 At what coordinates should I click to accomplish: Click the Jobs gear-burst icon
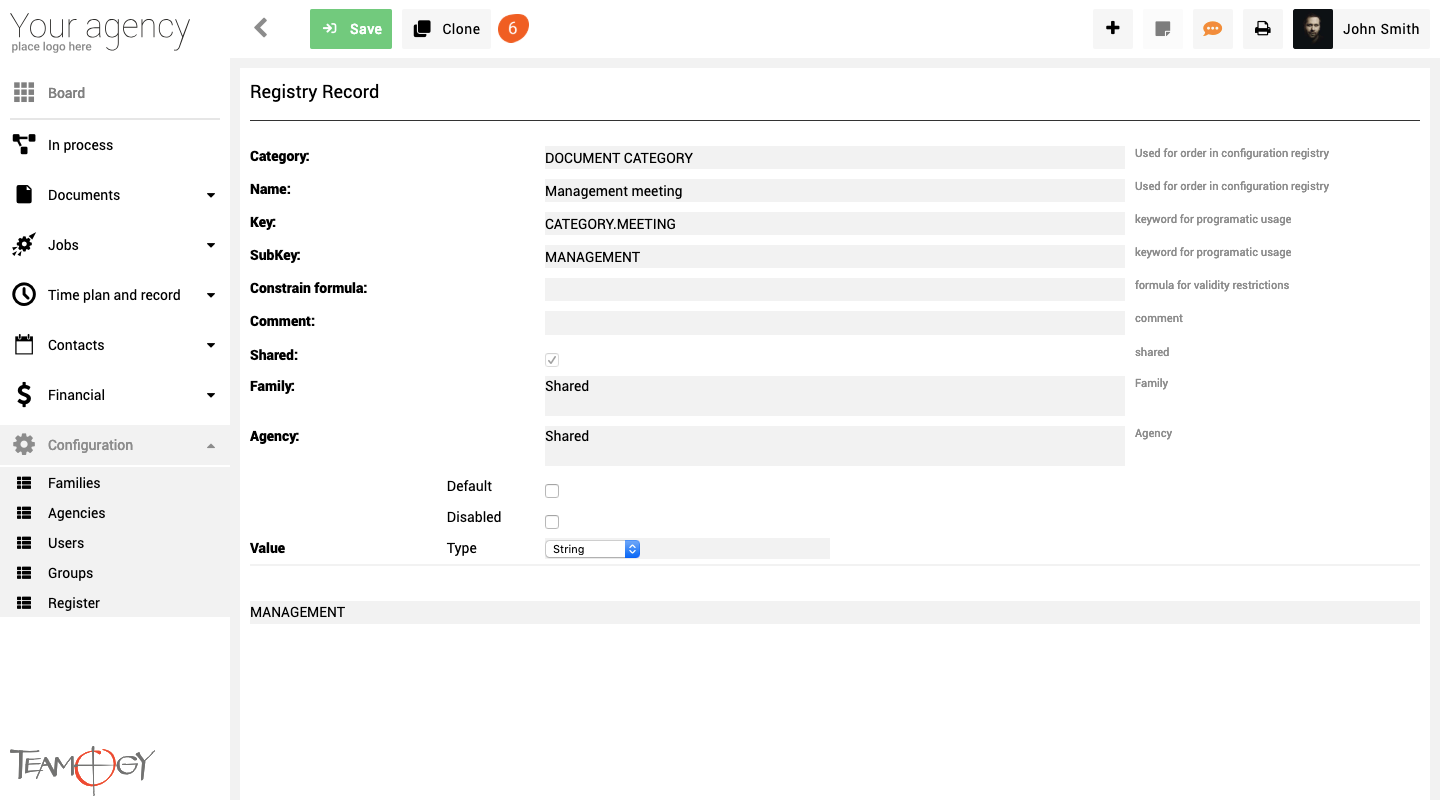pos(24,245)
